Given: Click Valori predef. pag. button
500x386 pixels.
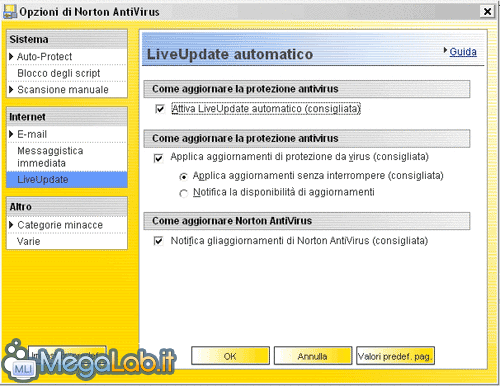Looking at the screenshot, I should [x=395, y=356].
